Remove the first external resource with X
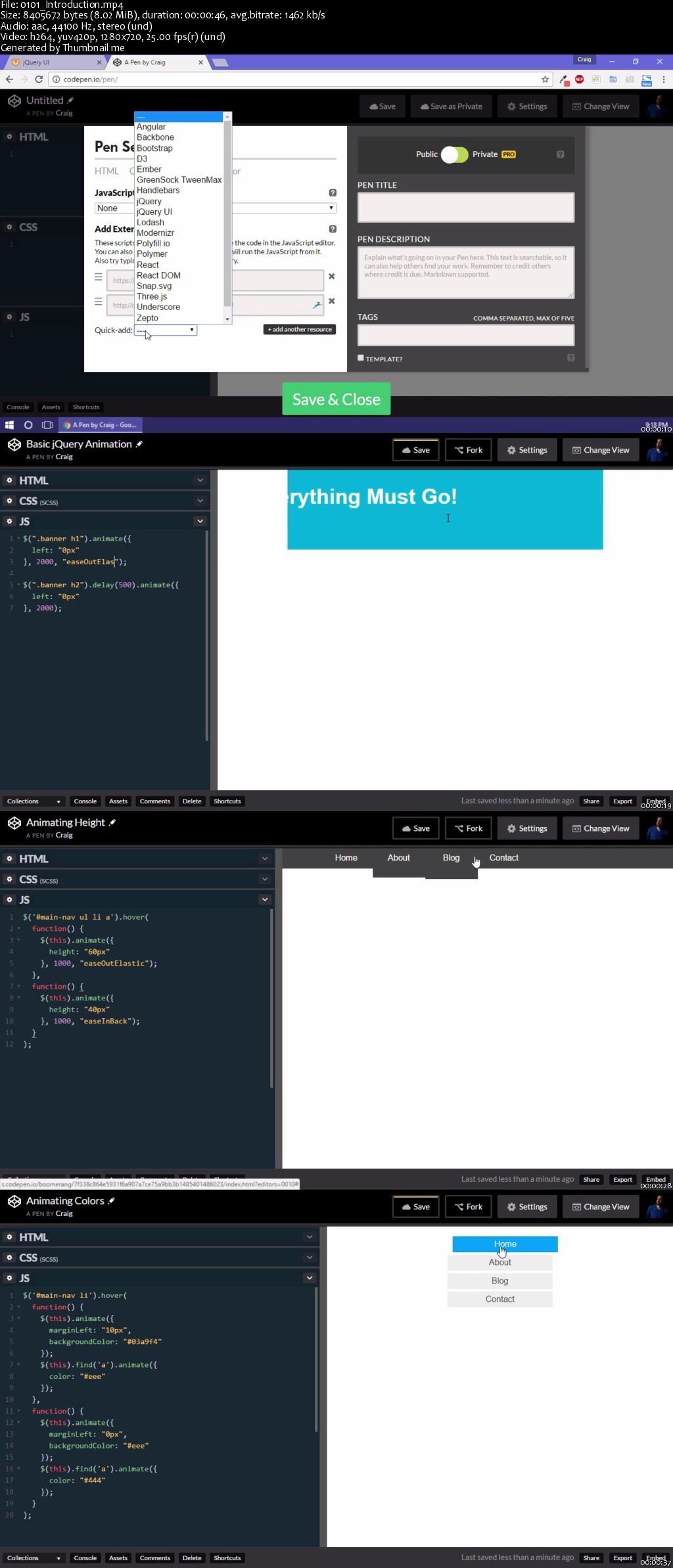Viewport: 673px width, 1568px height. coord(332,277)
